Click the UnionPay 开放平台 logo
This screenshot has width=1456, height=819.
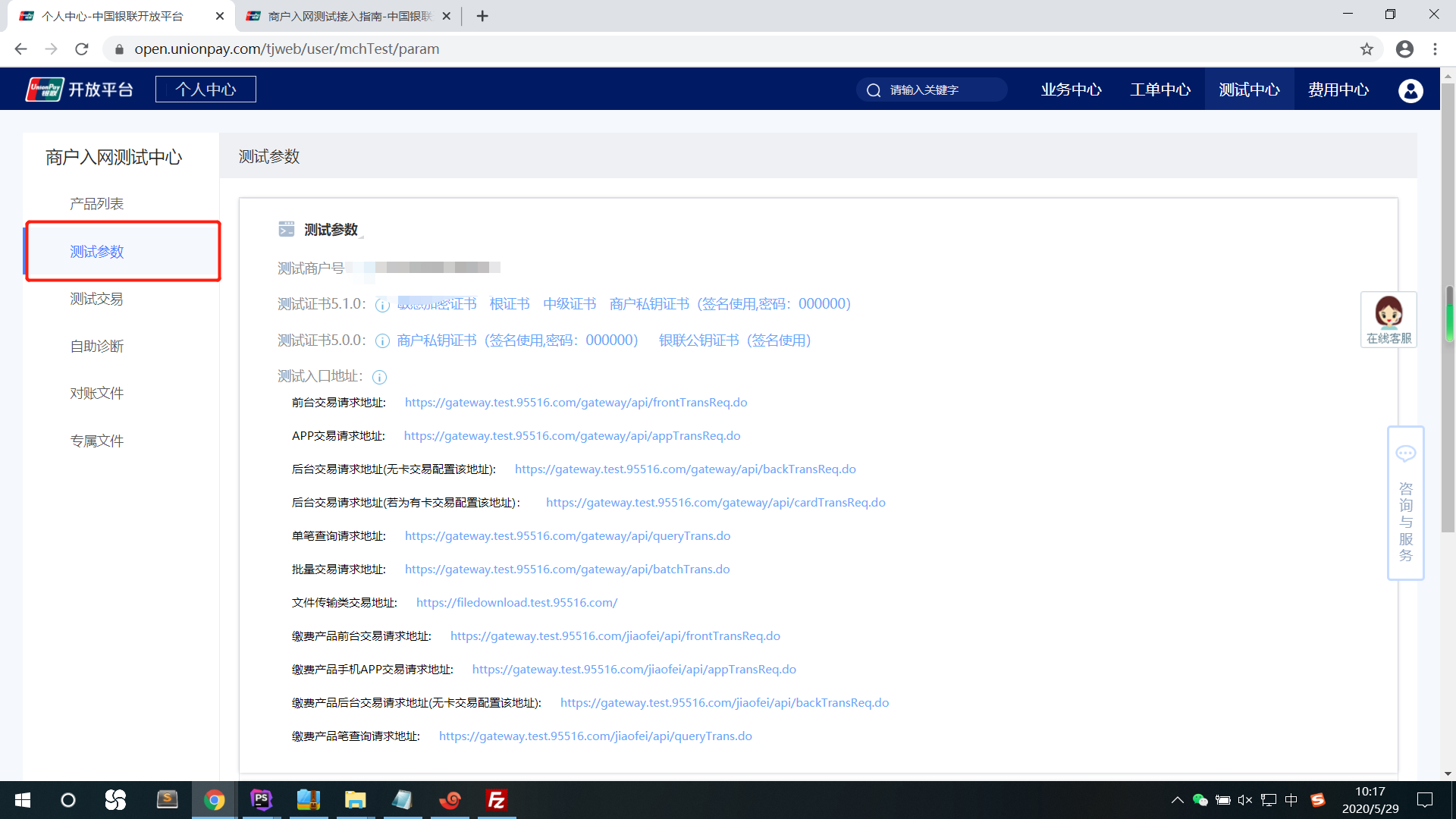tap(80, 89)
